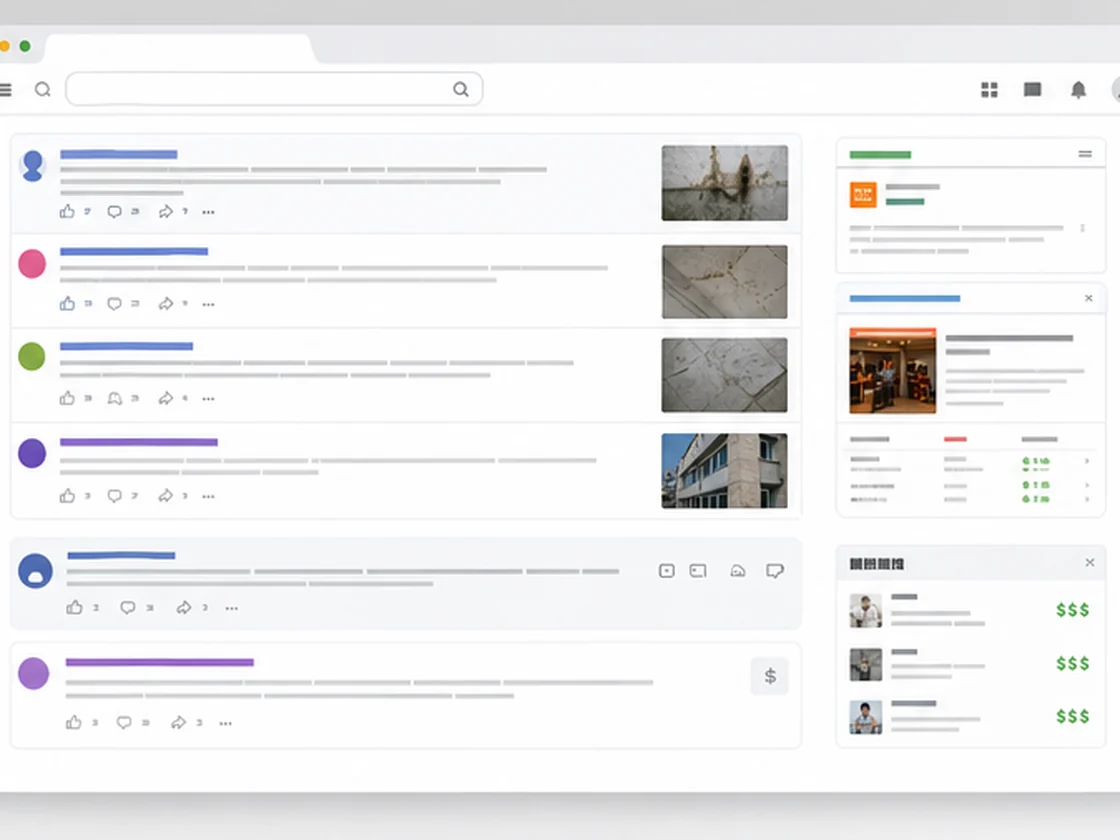Open the store interior image in sidebar
This screenshot has height=840, width=1120.
pyautogui.click(x=892, y=371)
